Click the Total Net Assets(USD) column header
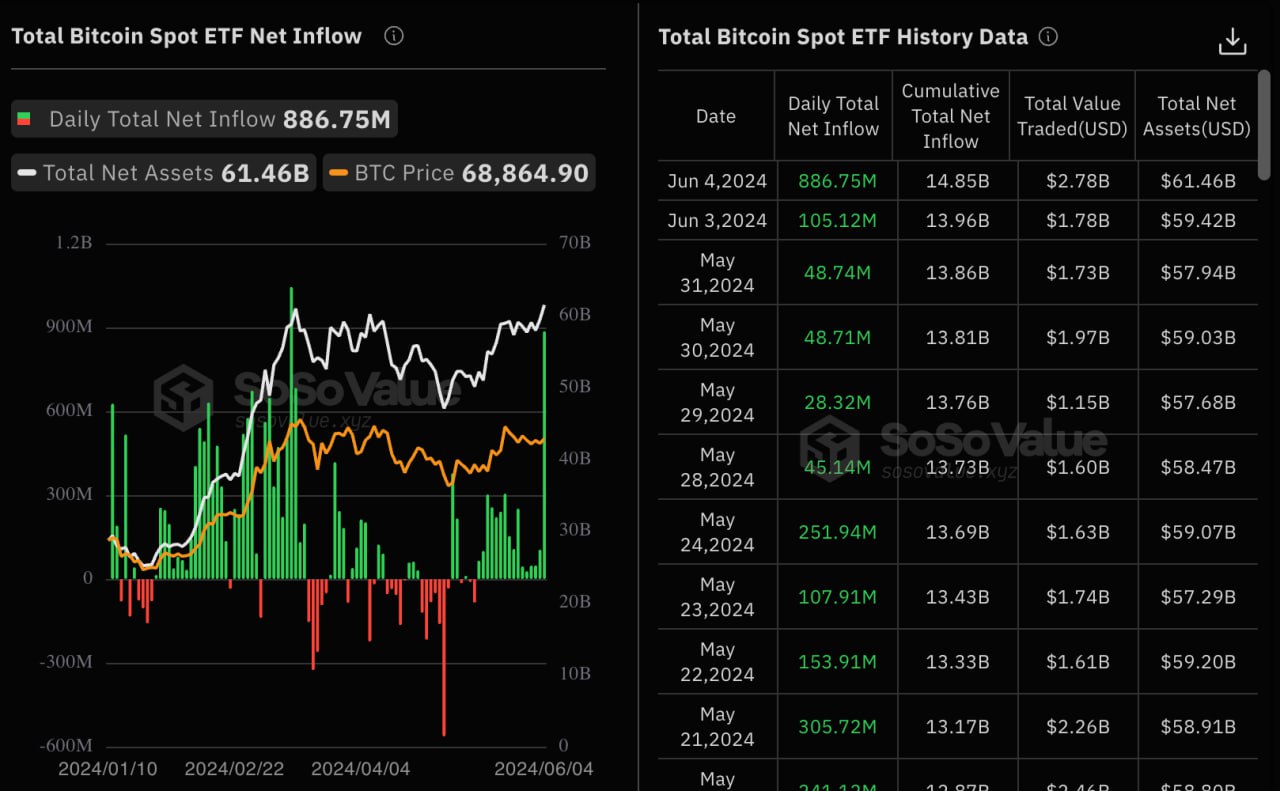The height and width of the screenshot is (791, 1280). pos(1196,116)
